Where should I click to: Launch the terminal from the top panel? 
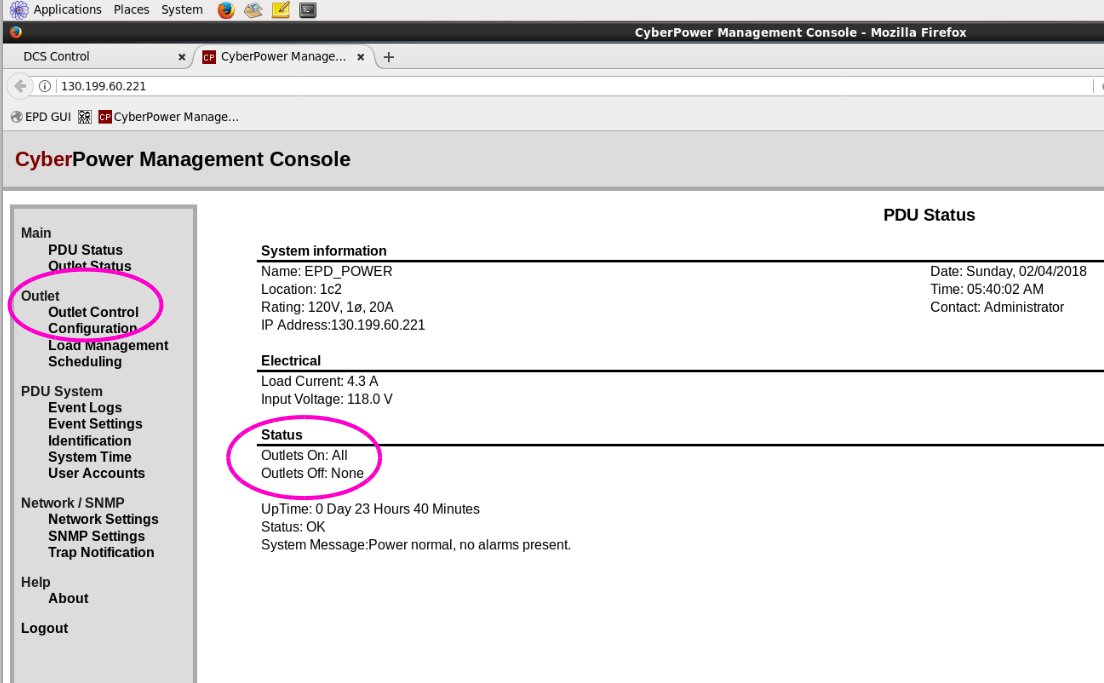click(x=308, y=10)
